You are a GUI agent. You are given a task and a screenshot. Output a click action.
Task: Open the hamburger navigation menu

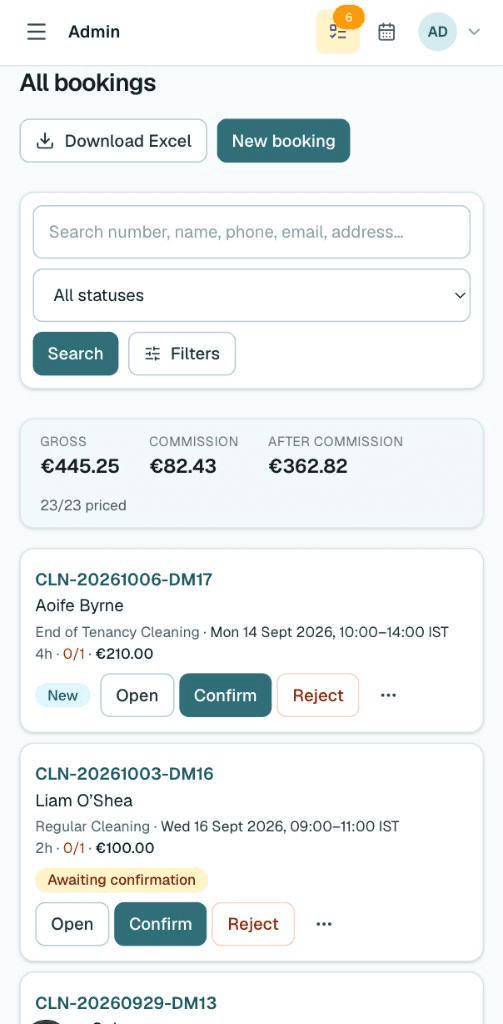(37, 31)
